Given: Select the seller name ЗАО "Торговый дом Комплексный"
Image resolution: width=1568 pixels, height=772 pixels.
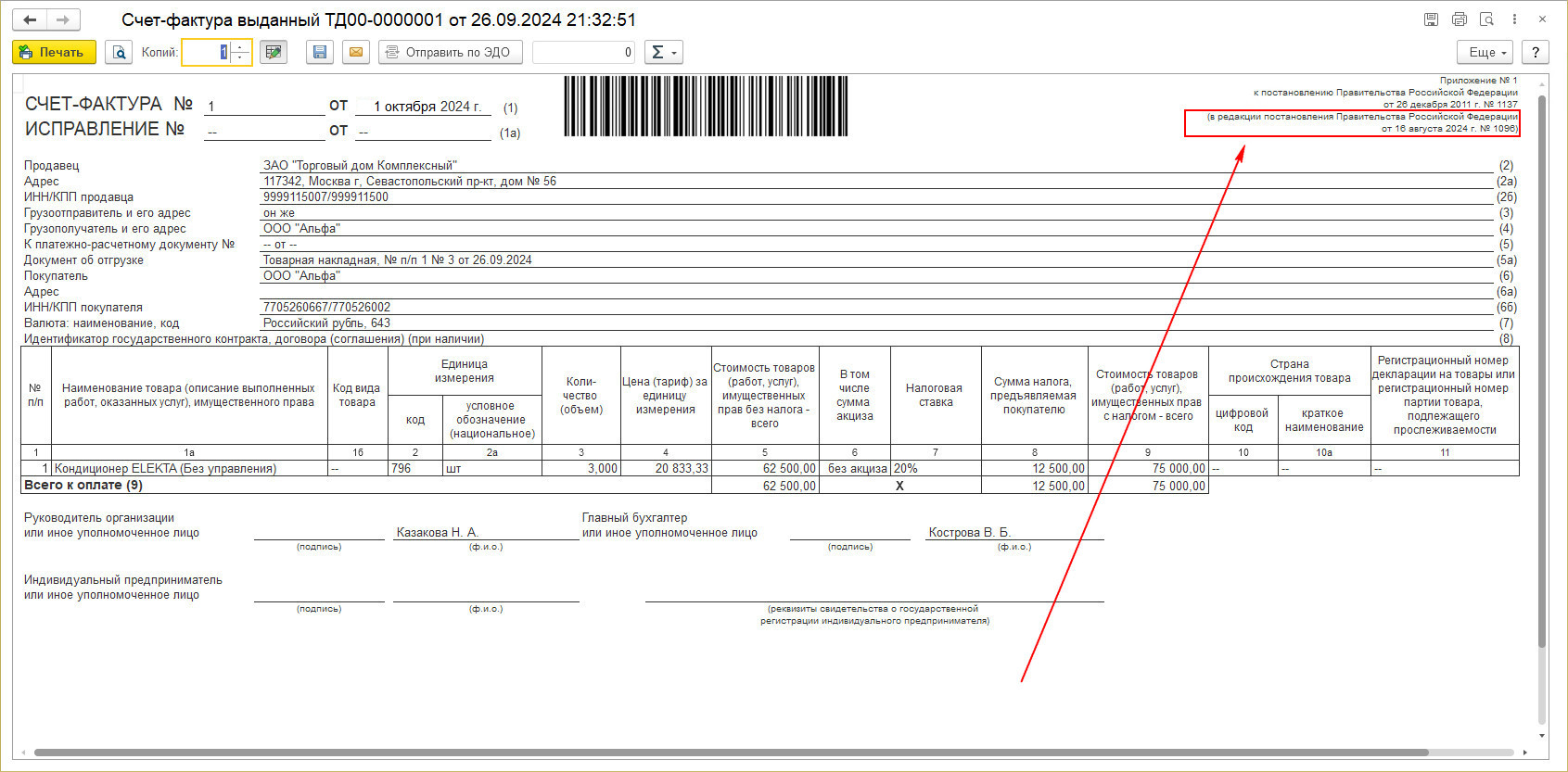Looking at the screenshot, I should [x=360, y=166].
